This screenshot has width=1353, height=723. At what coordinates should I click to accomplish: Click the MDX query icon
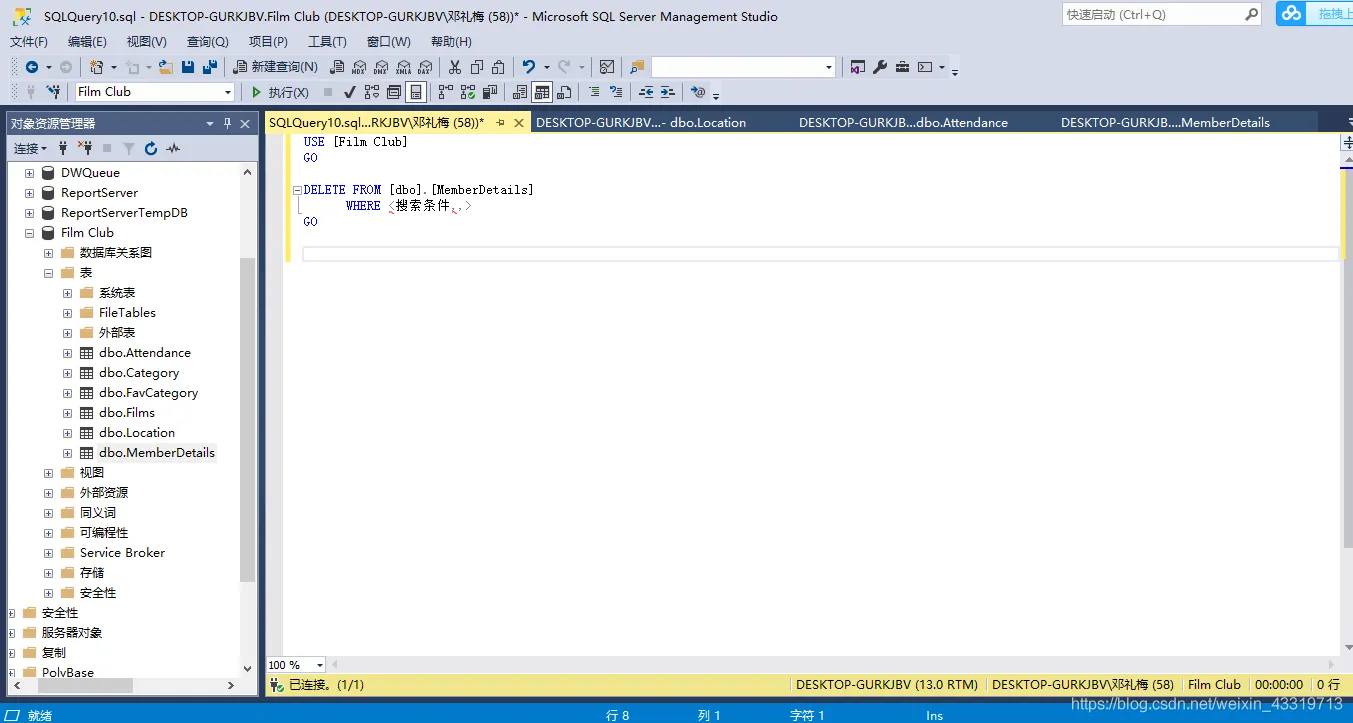click(359, 67)
